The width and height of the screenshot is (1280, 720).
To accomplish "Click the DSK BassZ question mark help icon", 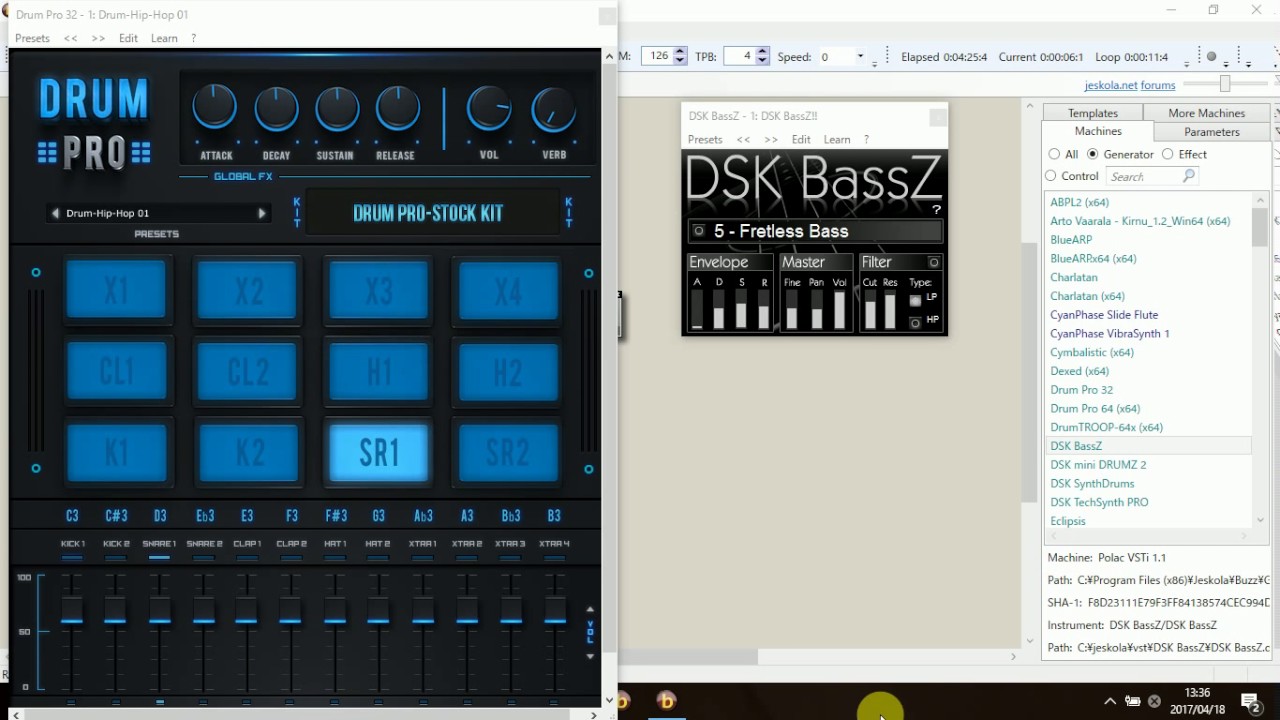I will [x=936, y=210].
